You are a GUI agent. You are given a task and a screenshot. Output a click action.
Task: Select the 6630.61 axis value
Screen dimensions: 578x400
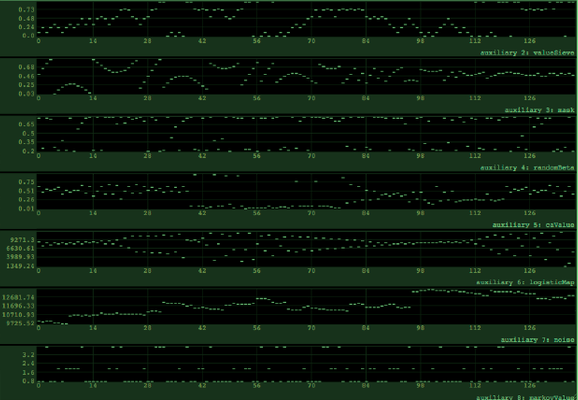[20, 248]
